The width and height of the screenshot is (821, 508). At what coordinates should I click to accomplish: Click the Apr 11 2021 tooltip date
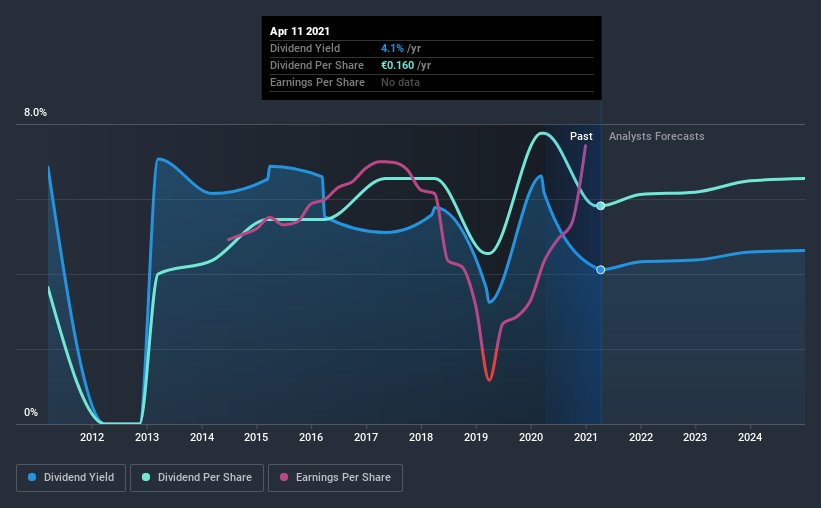coord(299,31)
